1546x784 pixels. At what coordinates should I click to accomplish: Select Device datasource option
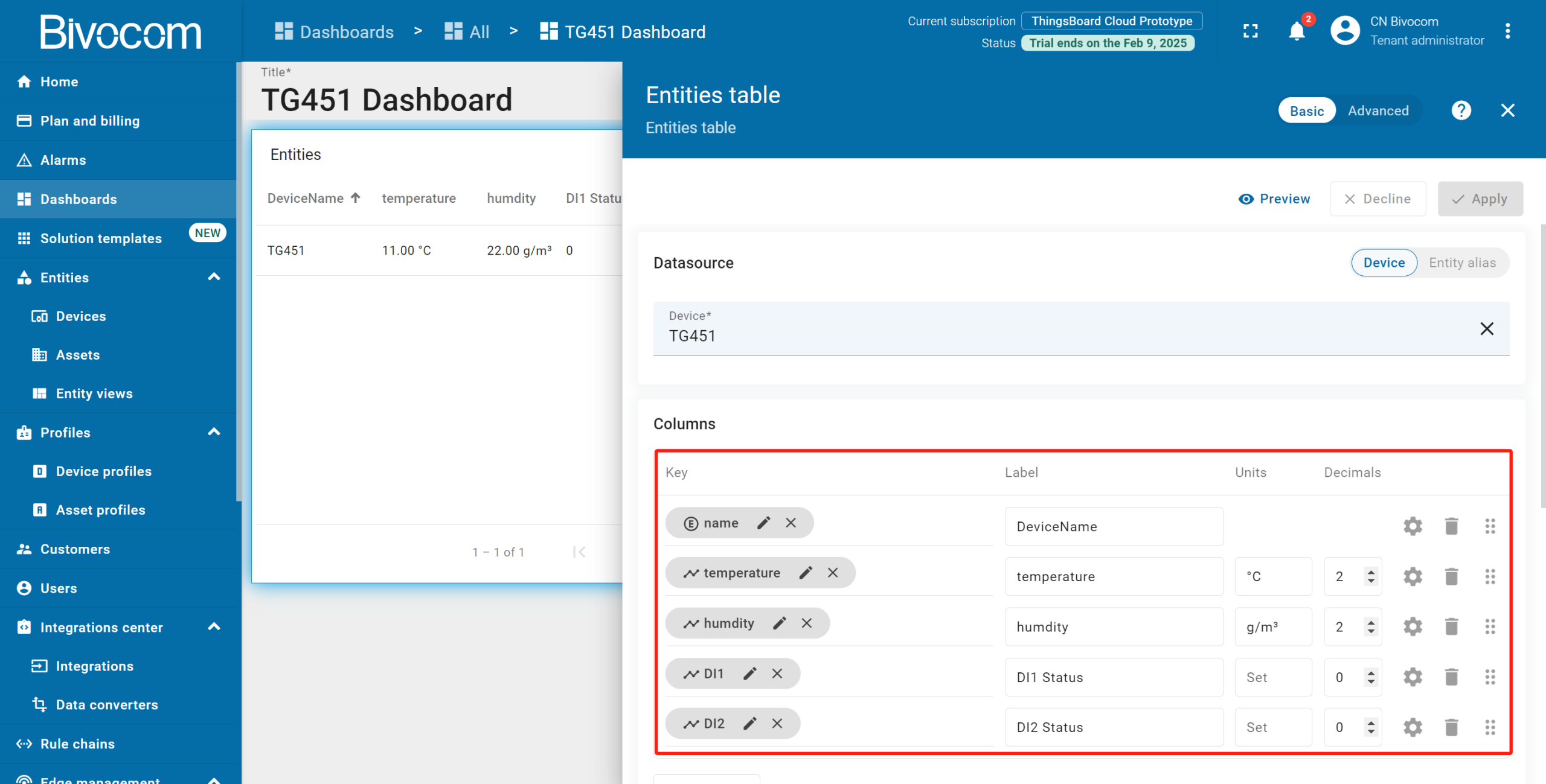tap(1384, 263)
